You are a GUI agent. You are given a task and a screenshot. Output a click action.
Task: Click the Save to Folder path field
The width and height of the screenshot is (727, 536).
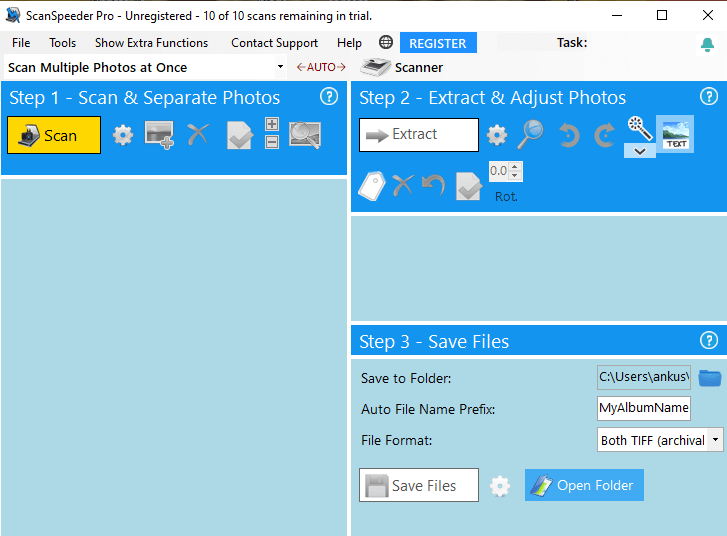644,377
